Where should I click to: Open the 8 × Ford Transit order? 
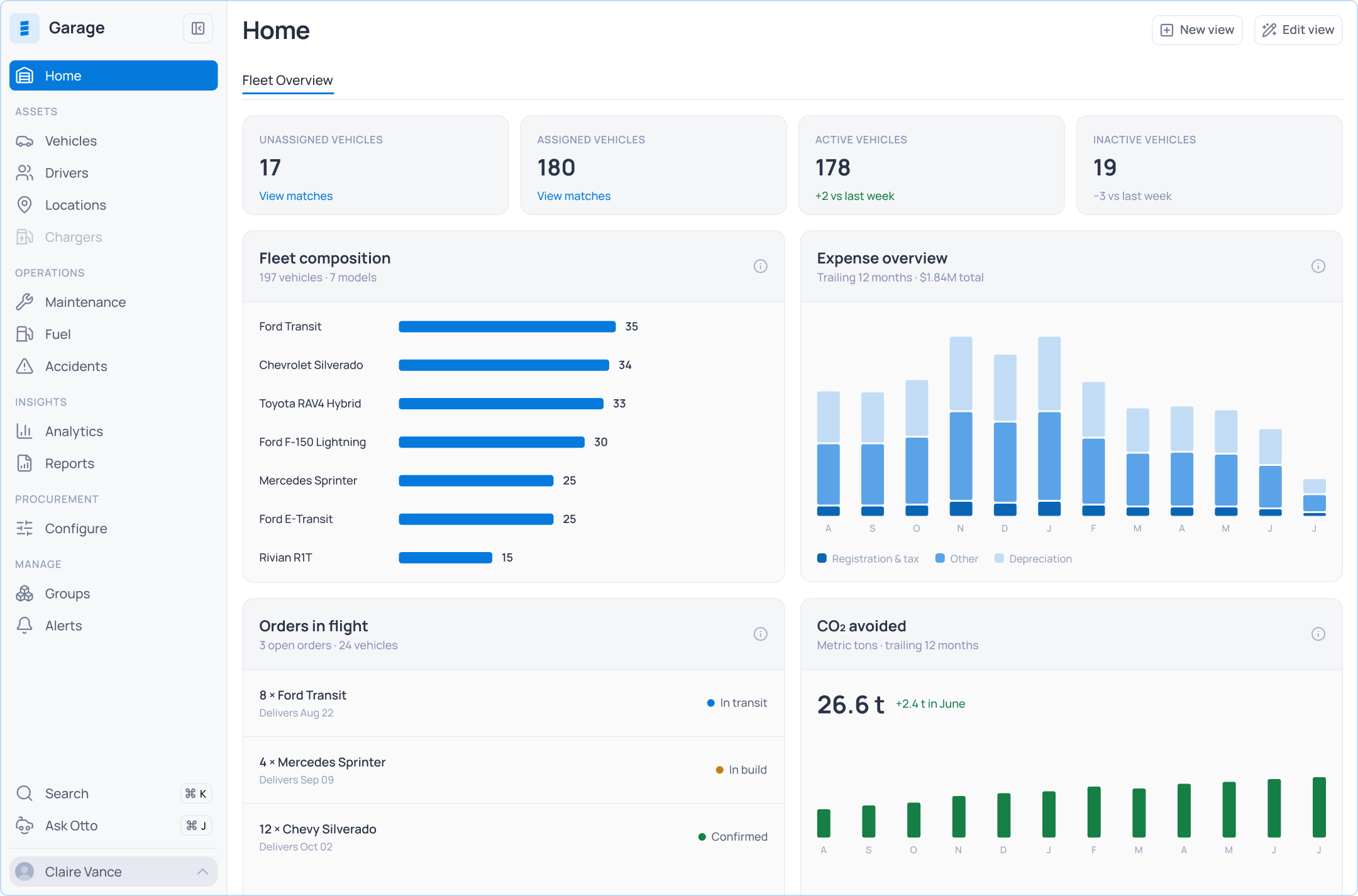pos(514,703)
